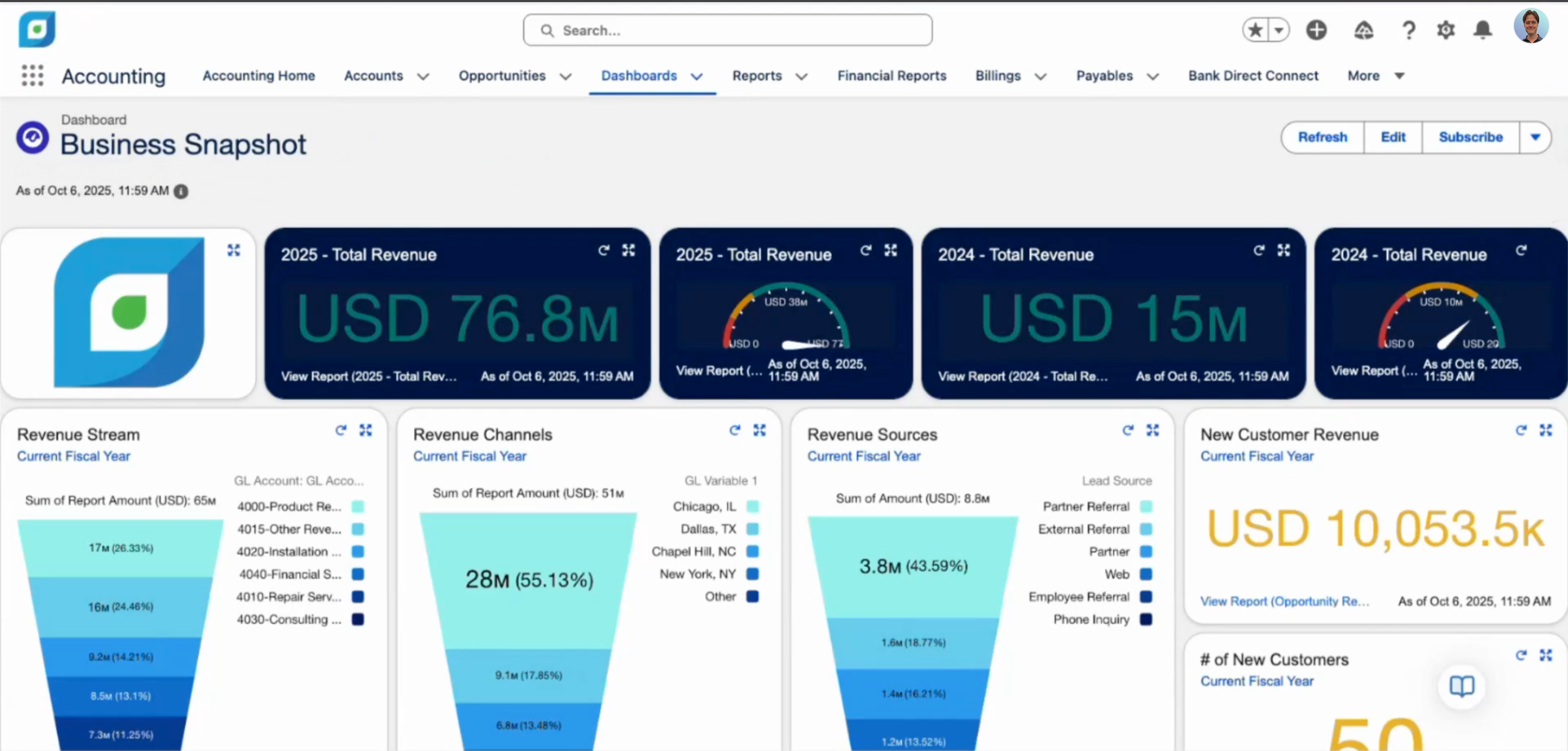
Task: Open the App Launcher grid icon
Action: [32, 75]
